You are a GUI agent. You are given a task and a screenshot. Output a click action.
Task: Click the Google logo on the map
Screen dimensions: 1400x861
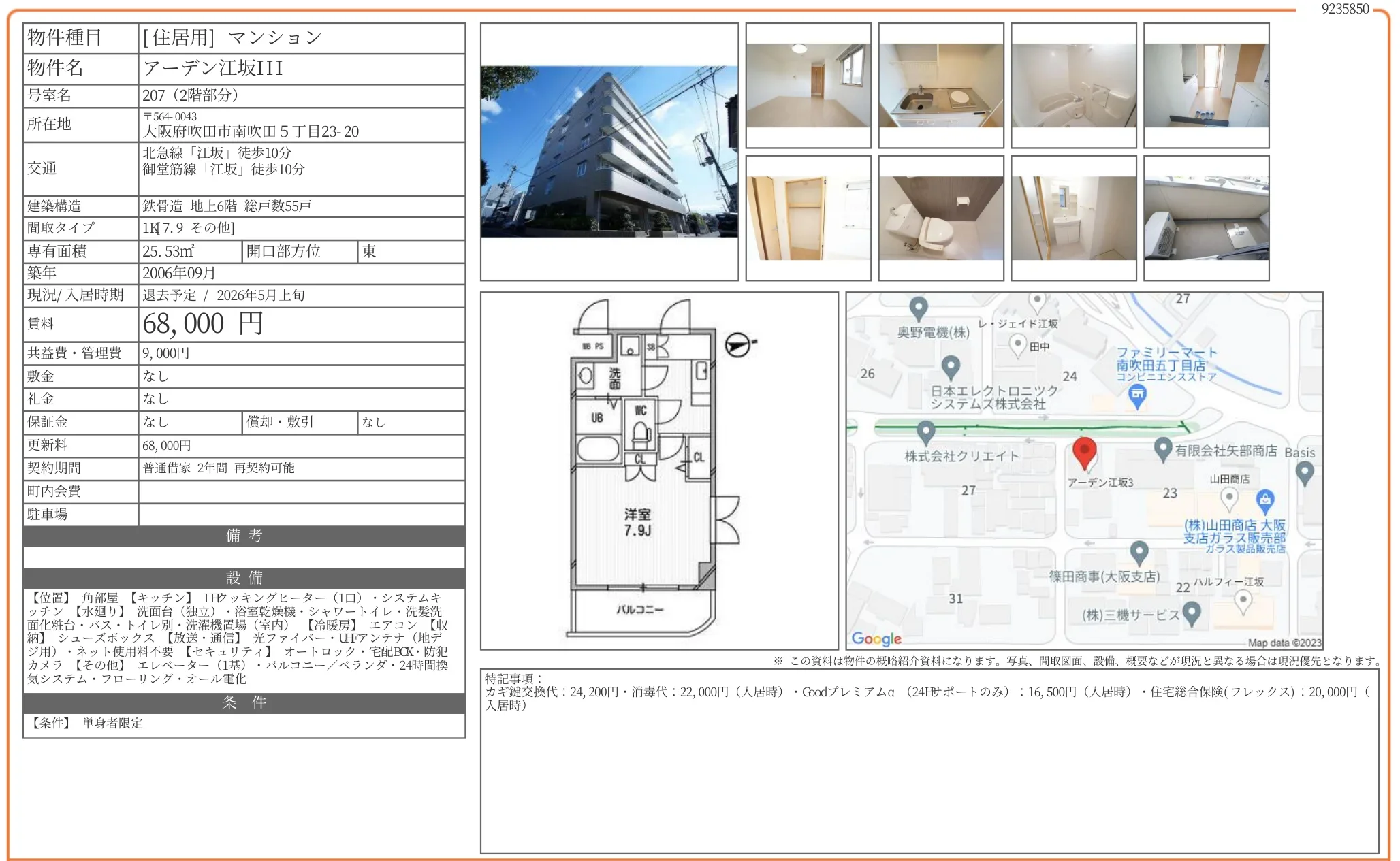[876, 638]
